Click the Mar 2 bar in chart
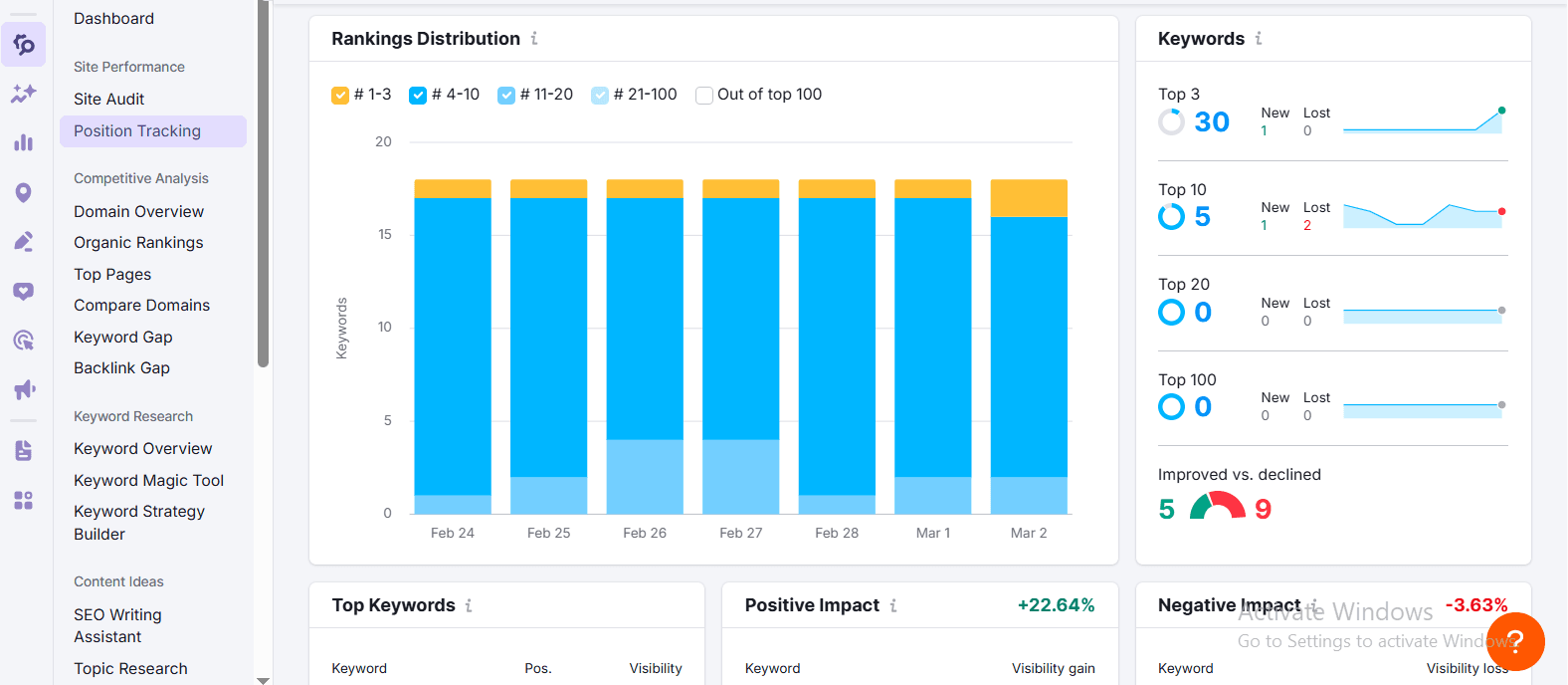The height and width of the screenshot is (685, 1568). point(1029,346)
